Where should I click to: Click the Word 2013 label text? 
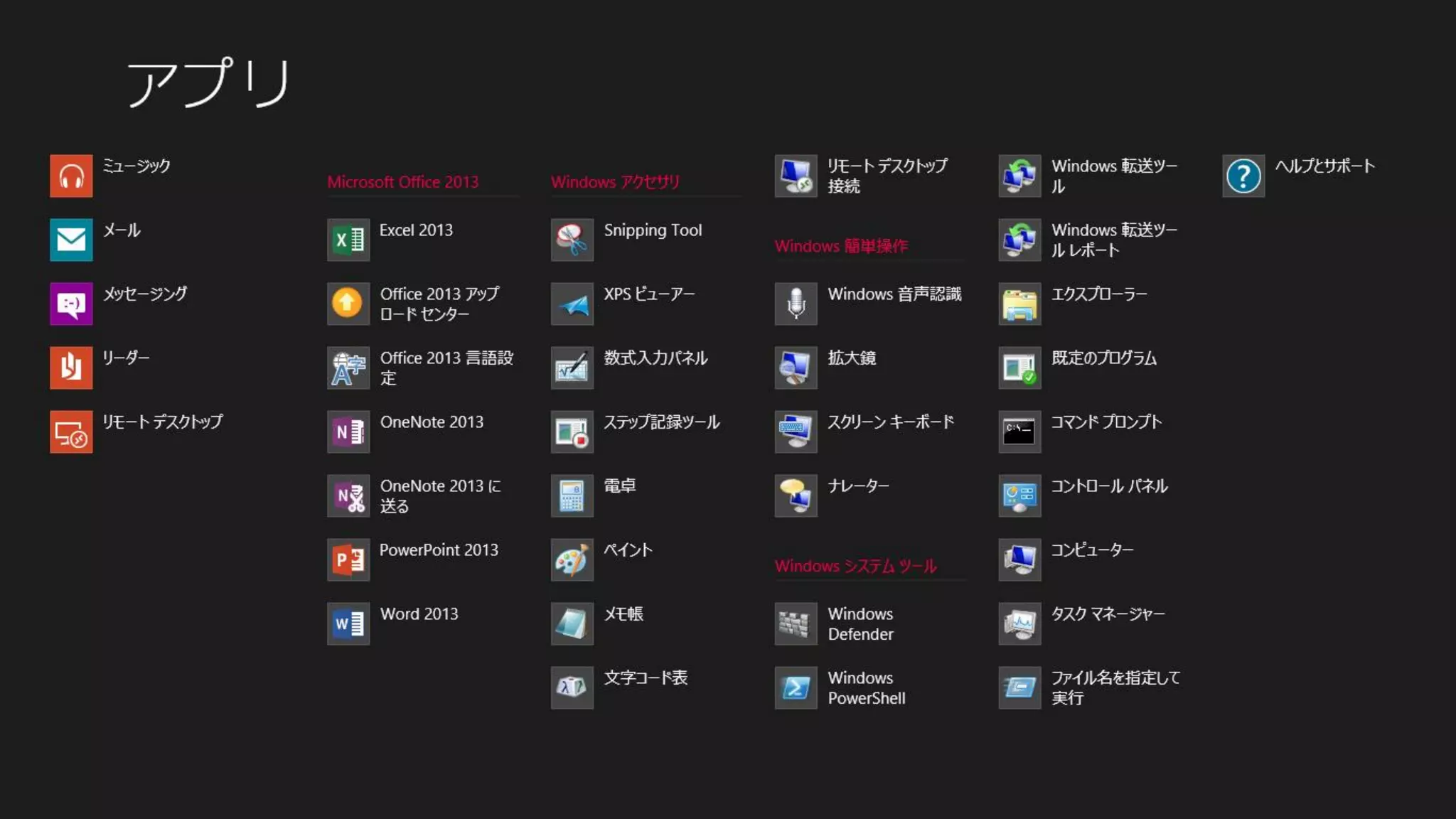point(419,614)
